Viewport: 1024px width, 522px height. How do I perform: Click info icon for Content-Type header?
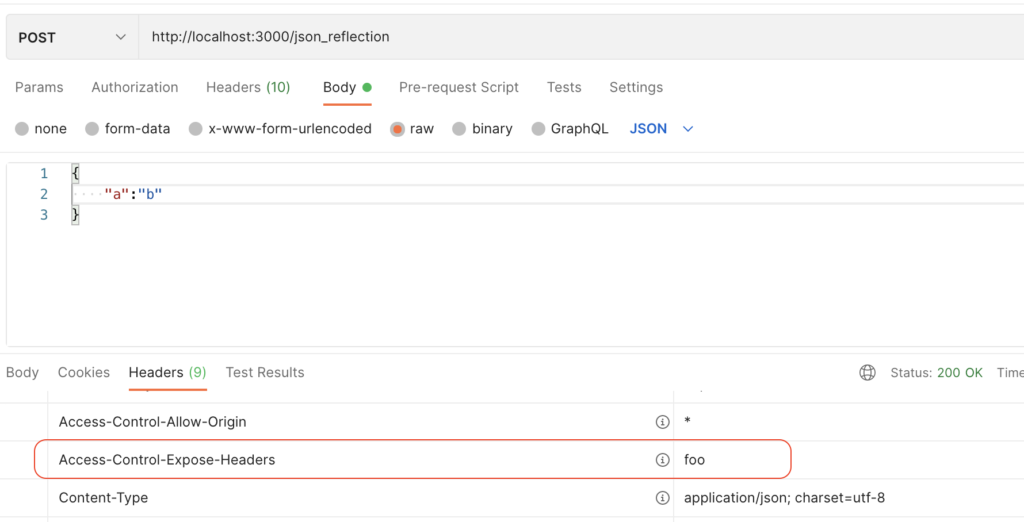662,498
